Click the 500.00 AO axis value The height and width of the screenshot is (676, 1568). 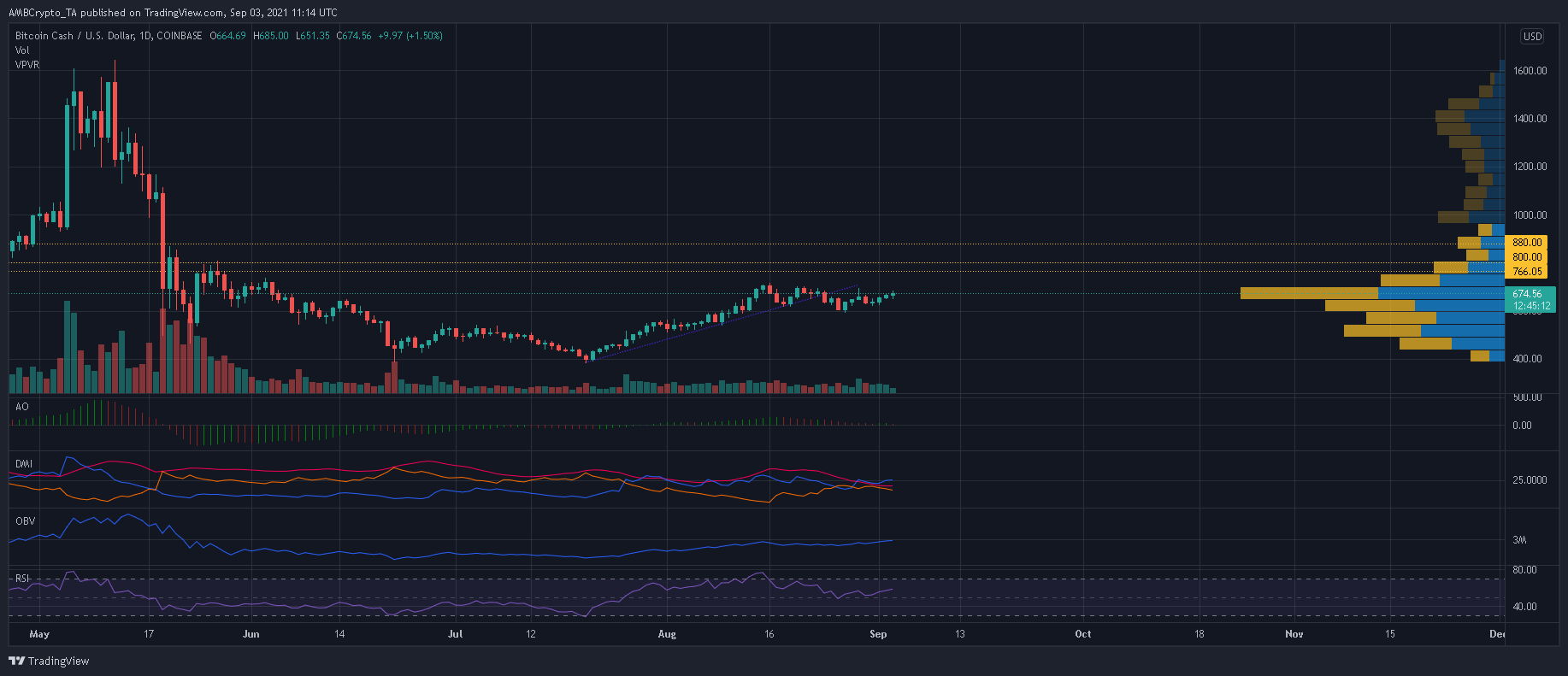(1527, 397)
